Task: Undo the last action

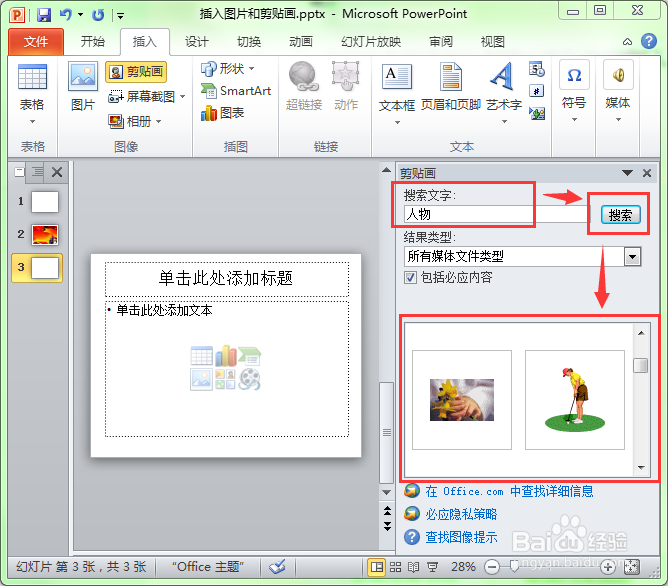Action: click(66, 15)
